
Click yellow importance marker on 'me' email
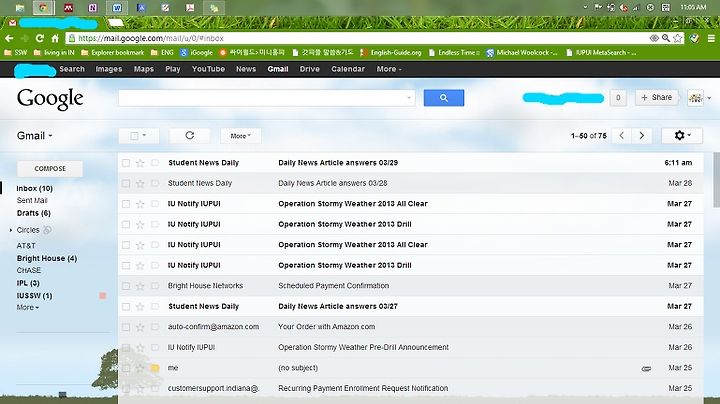click(x=155, y=368)
